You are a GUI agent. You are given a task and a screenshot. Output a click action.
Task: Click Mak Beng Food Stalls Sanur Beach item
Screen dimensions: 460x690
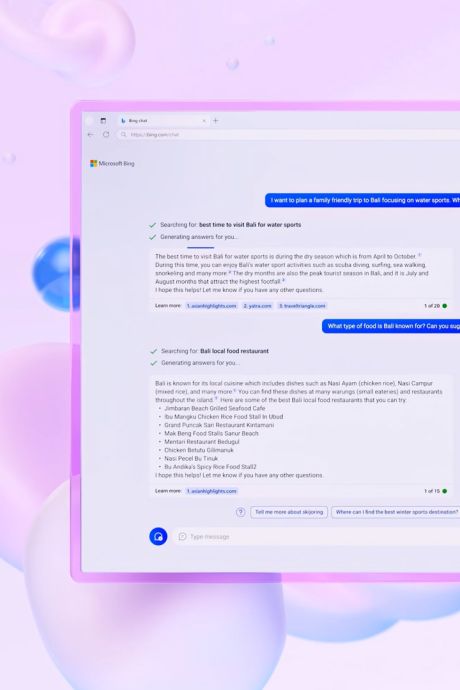pos(211,433)
